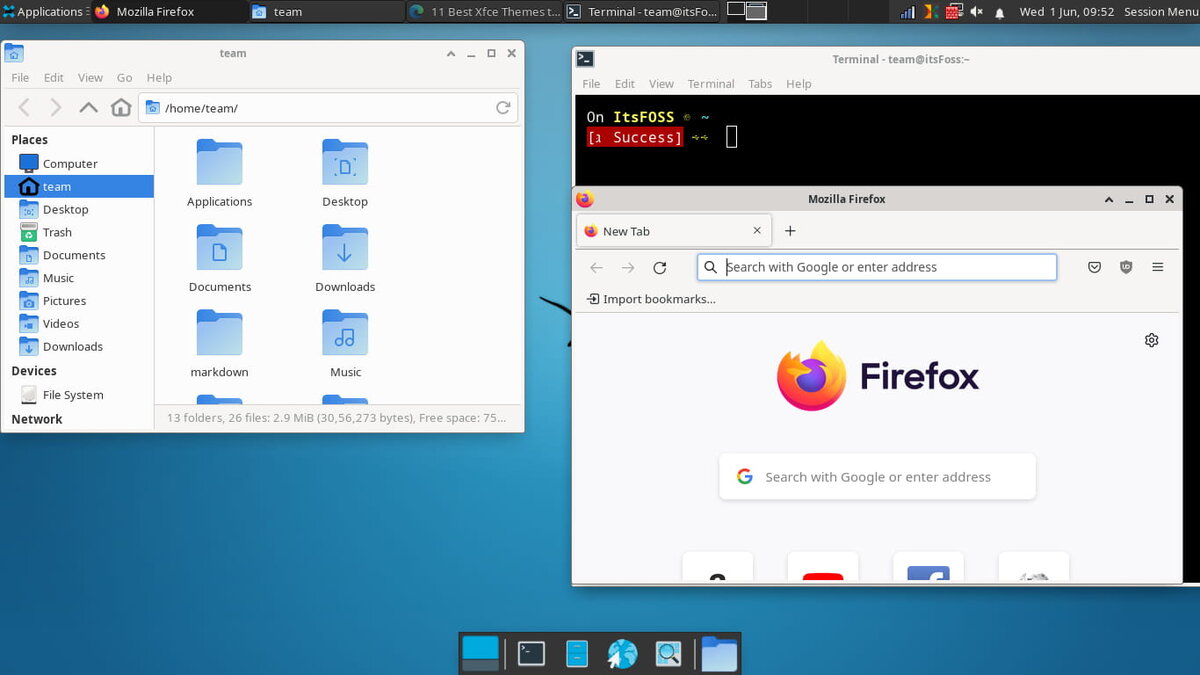This screenshot has width=1200, height=675.
Task: Open the Session Menu
Action: coord(1161,12)
